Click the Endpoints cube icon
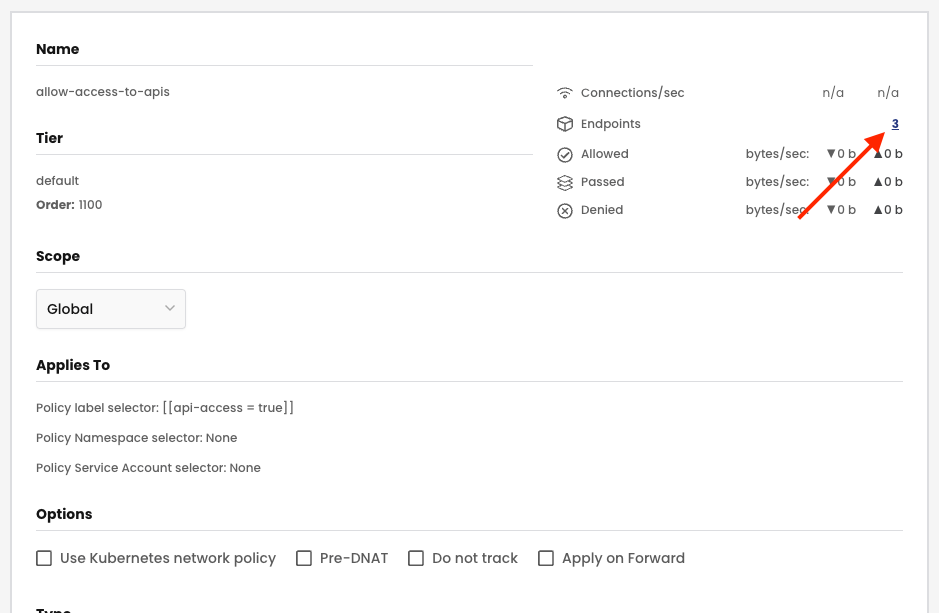Image resolution: width=939 pixels, height=613 pixels. (565, 124)
